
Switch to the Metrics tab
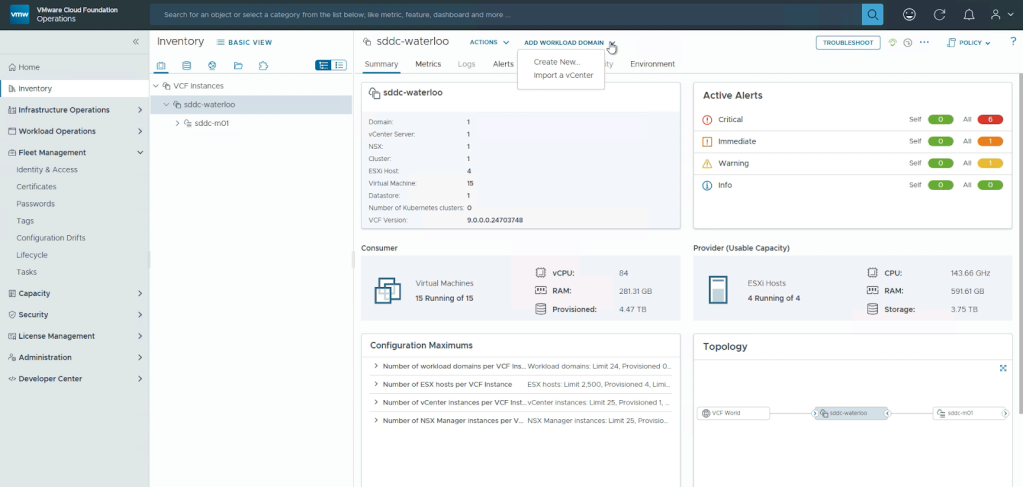[x=428, y=64]
